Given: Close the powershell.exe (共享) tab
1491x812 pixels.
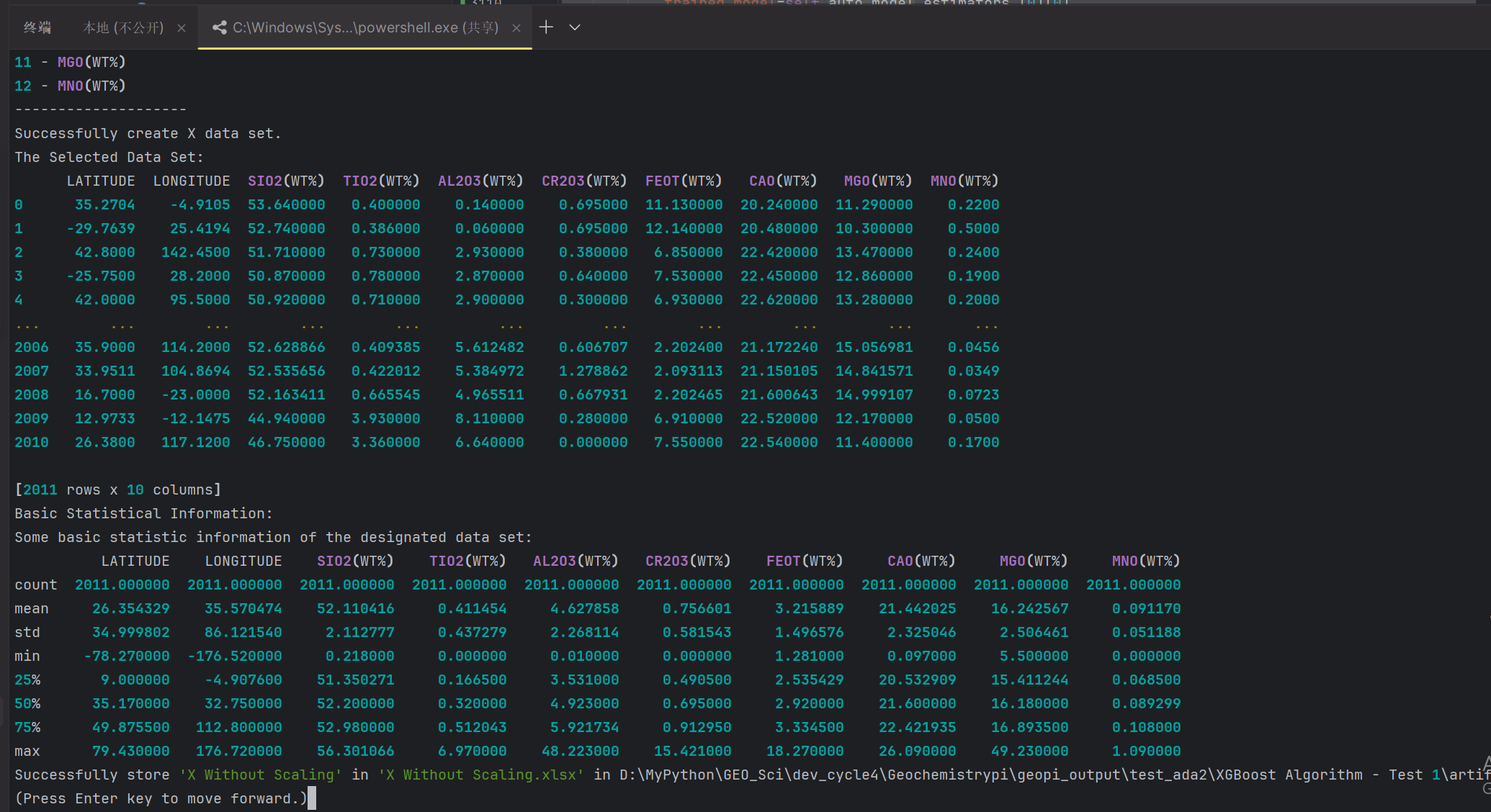Looking at the screenshot, I should pos(516,28).
